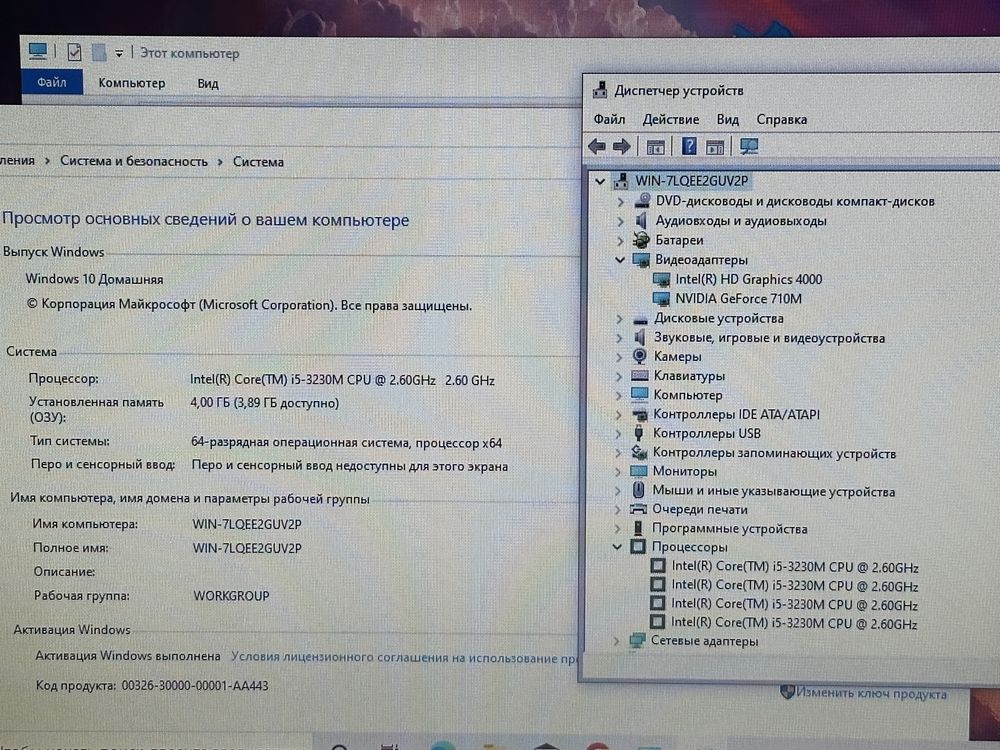
Task: Click the Очереди печати printer icon
Action: pyautogui.click(x=638, y=509)
